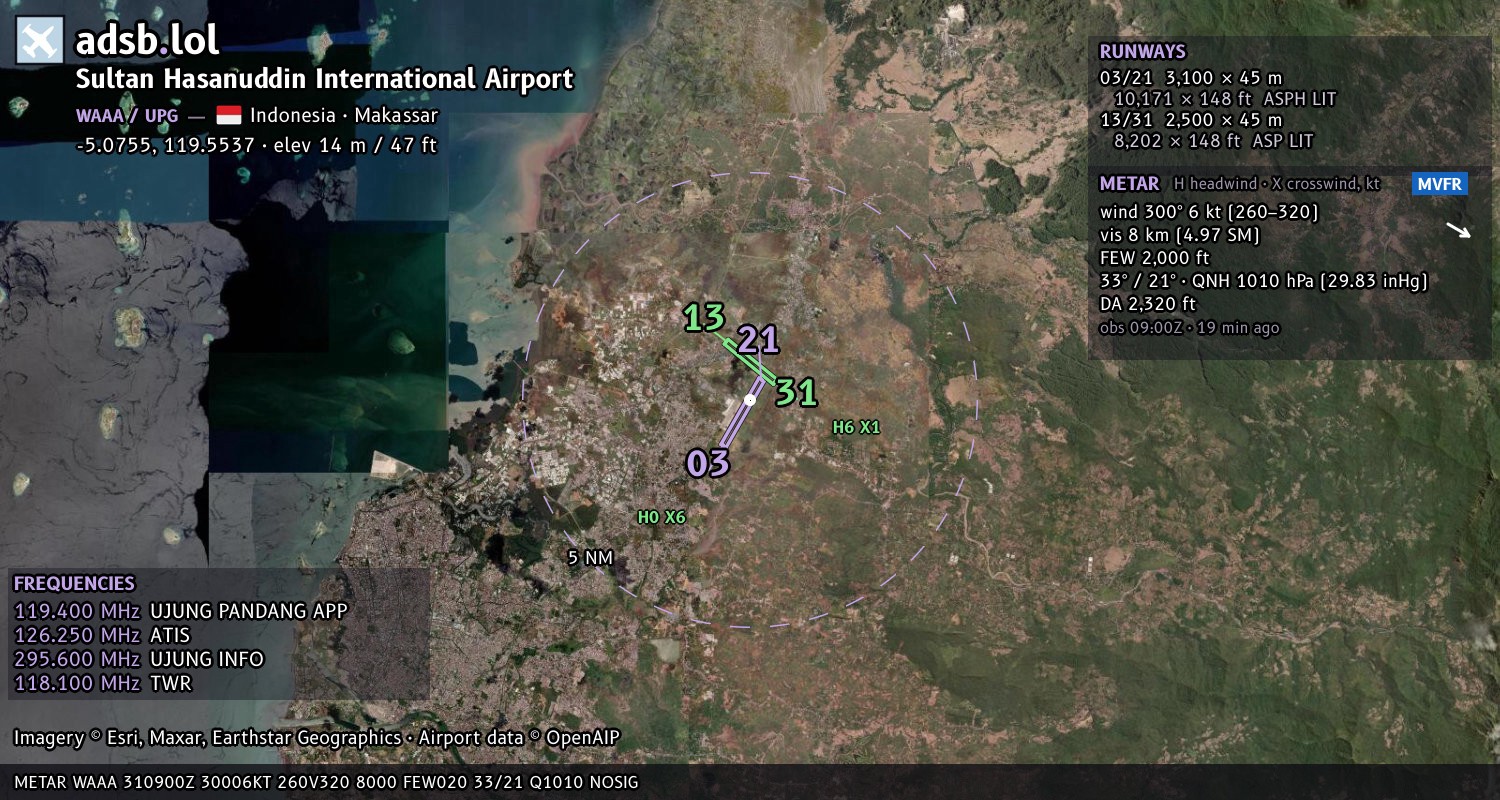Click the DA 2,320 ft density altitude
This screenshot has width=1500, height=800.
click(x=1148, y=304)
